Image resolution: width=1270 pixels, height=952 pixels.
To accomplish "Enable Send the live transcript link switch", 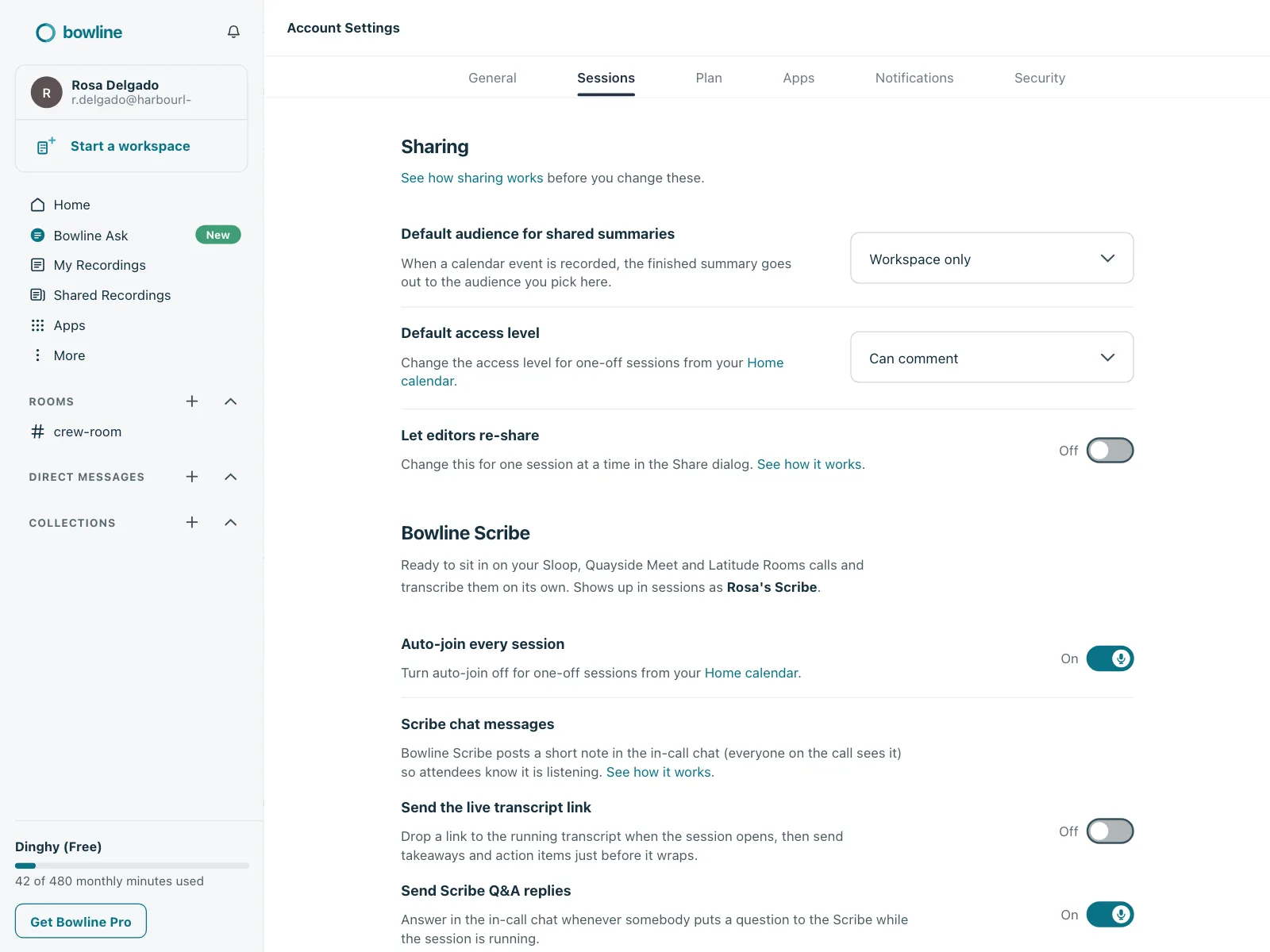I will (x=1110, y=831).
